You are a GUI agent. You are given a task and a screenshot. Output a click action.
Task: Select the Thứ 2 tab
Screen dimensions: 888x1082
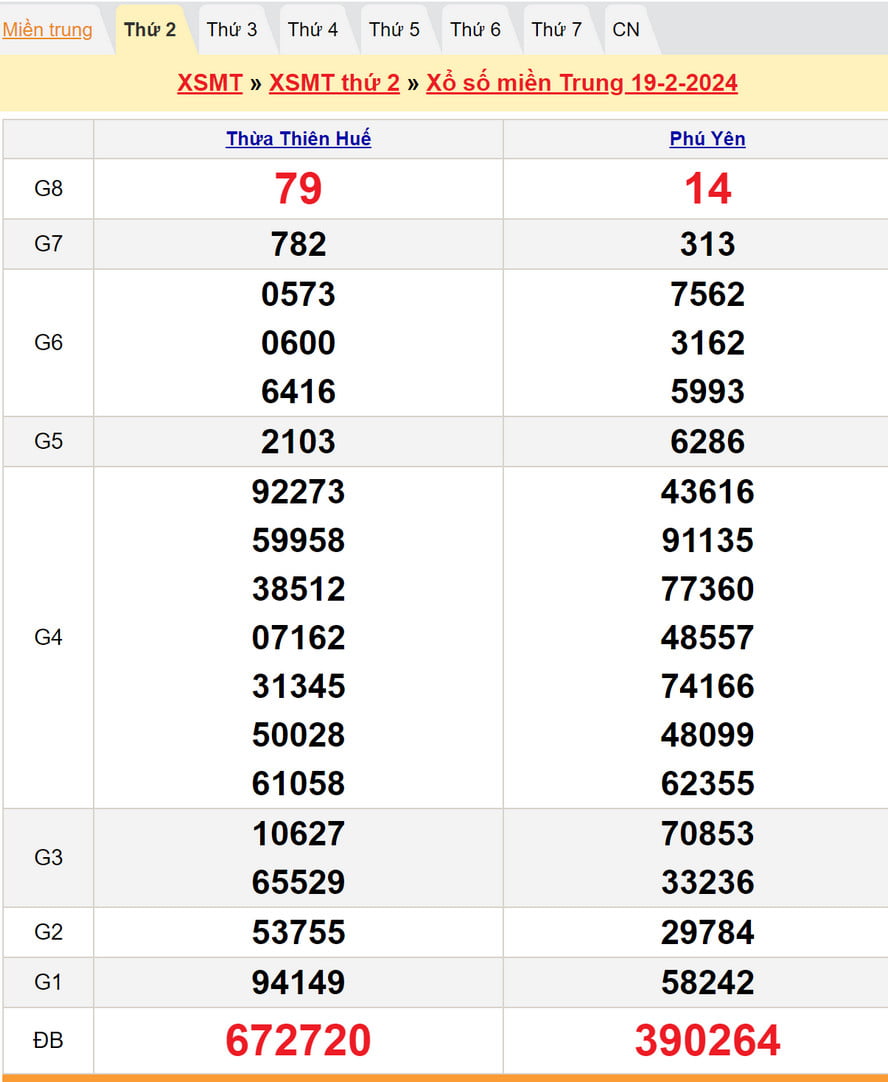click(x=150, y=30)
